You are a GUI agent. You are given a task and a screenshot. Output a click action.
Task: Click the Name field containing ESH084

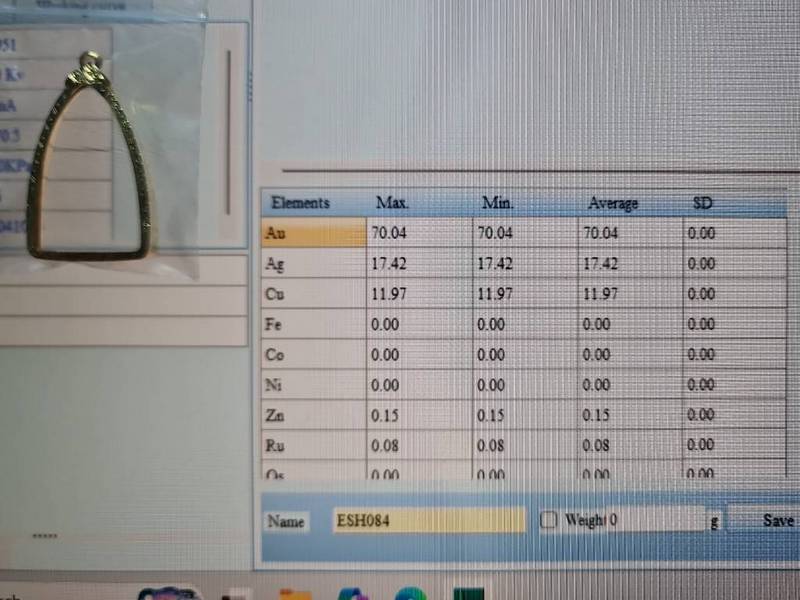428,520
